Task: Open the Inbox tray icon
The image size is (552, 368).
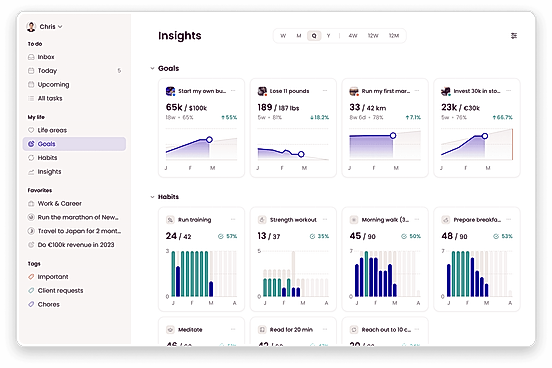Action: (31, 57)
